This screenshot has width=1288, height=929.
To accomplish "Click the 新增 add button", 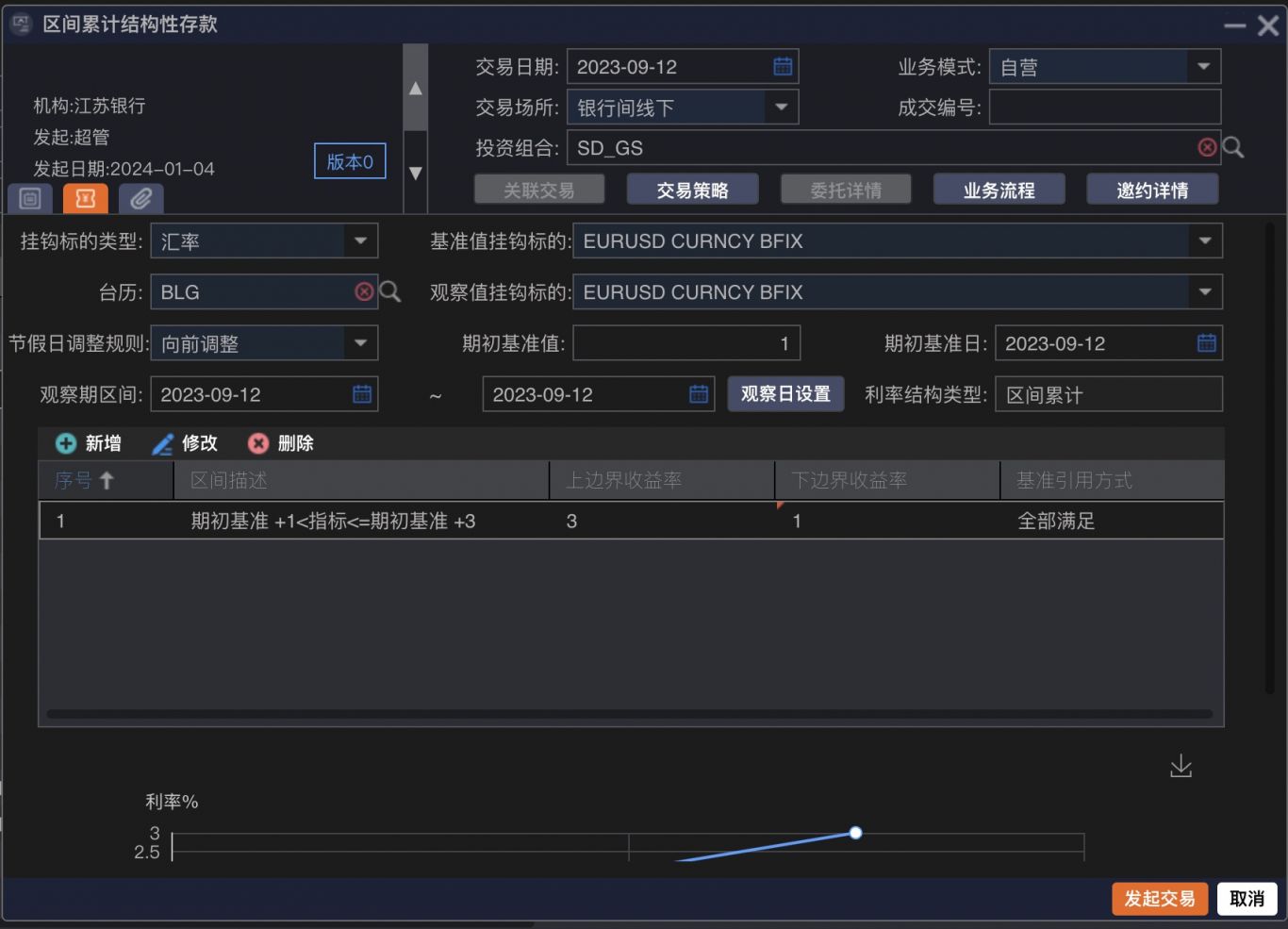I will 89,443.
